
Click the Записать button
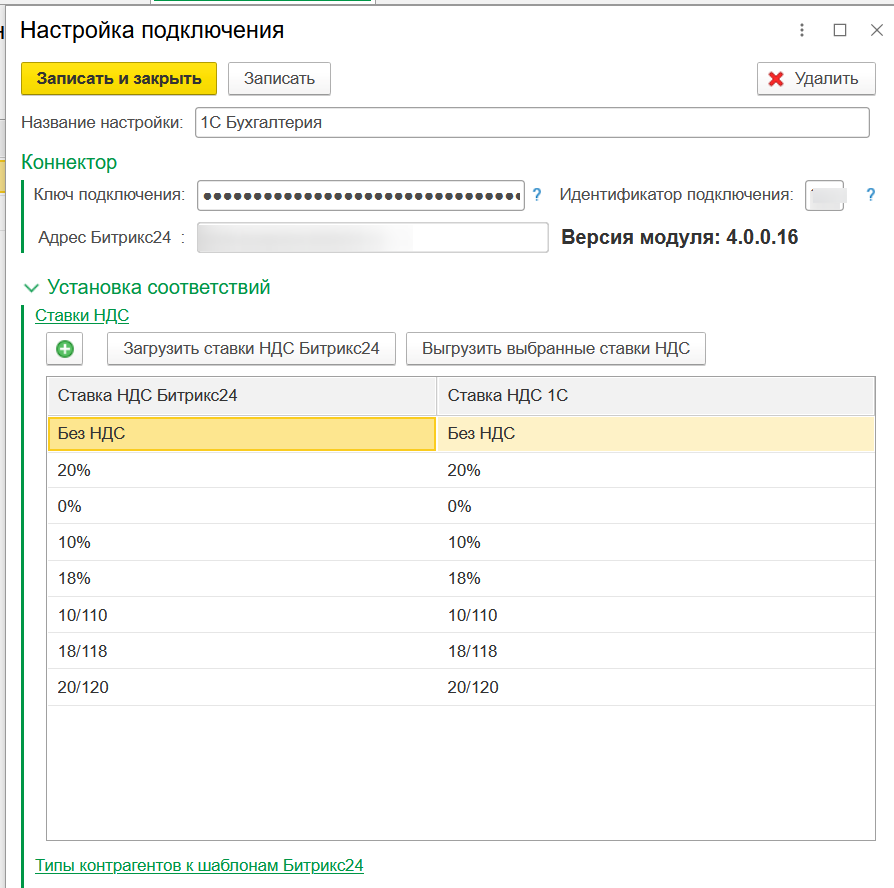[279, 79]
